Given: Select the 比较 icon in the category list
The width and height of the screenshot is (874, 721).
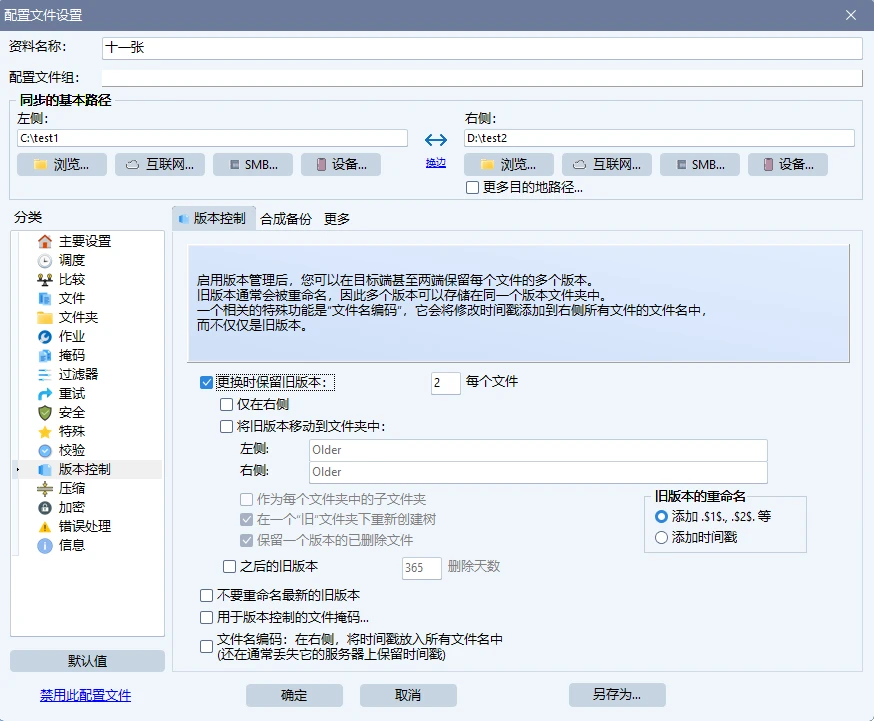Looking at the screenshot, I should pos(45,279).
